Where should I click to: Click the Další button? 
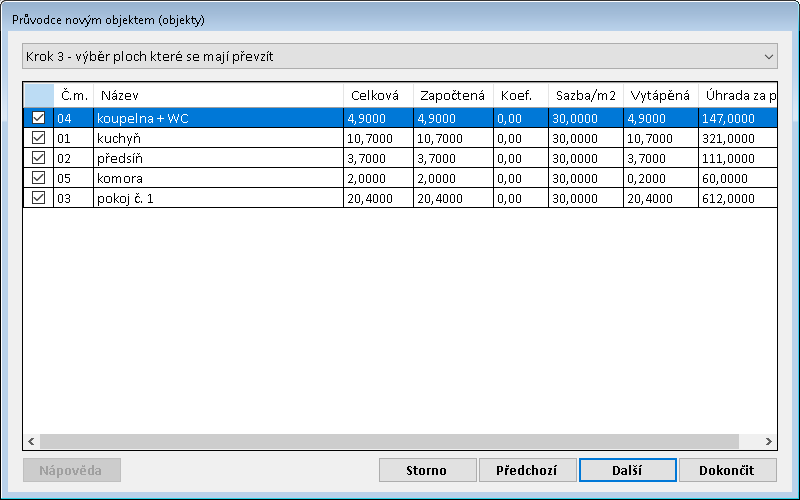pyautogui.click(x=628, y=470)
